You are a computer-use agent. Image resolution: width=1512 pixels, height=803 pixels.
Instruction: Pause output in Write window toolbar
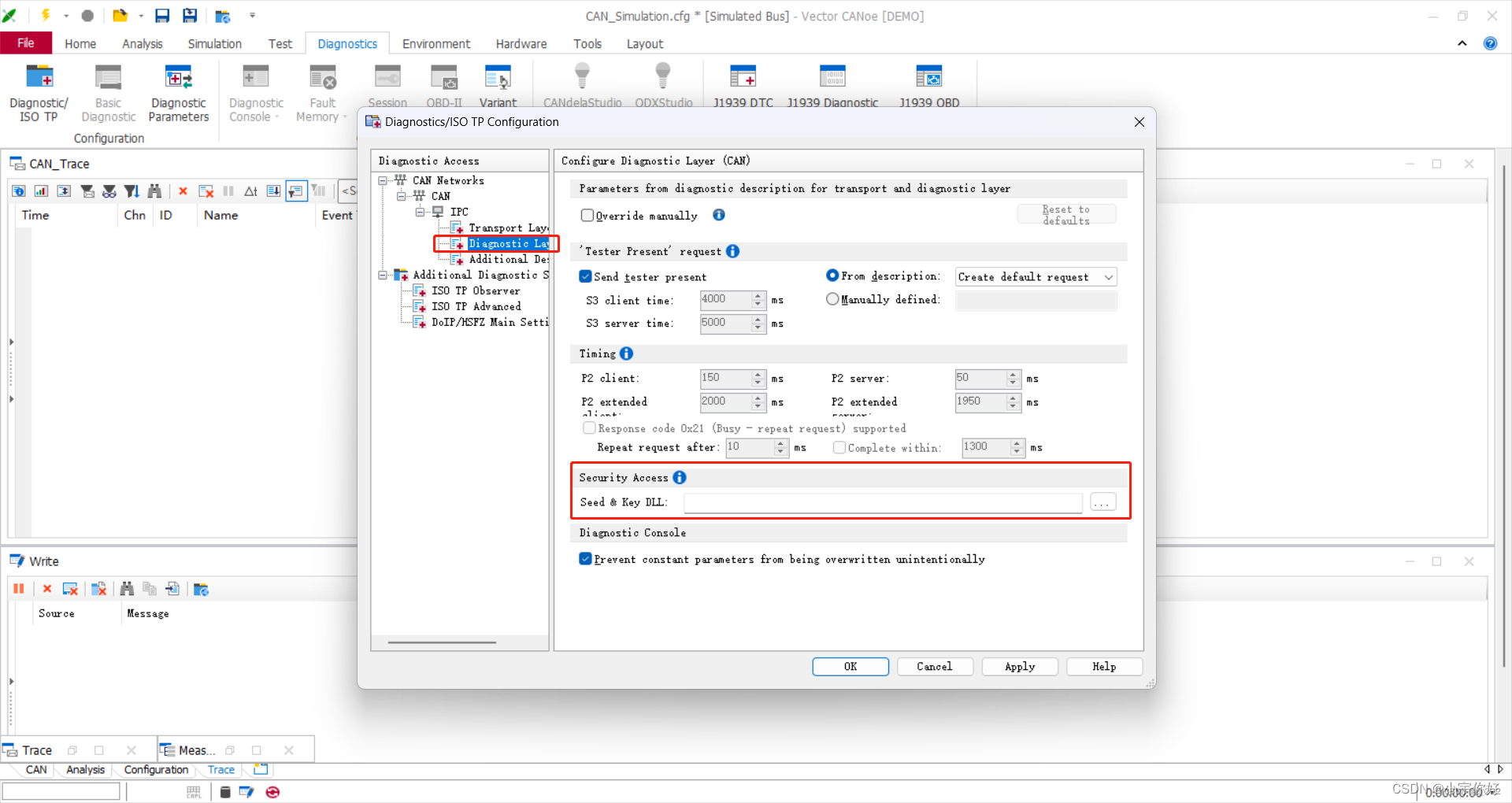coord(19,589)
